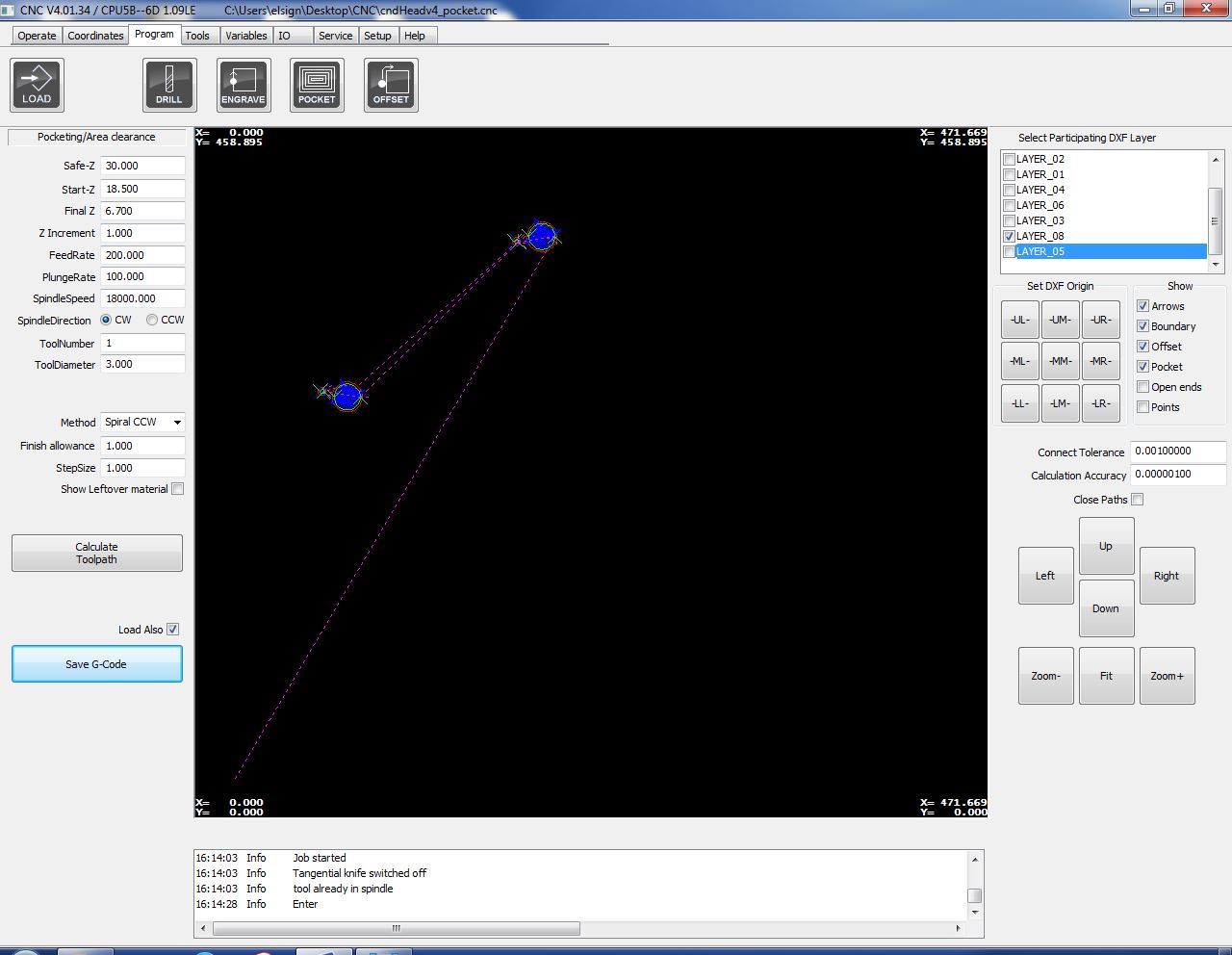The height and width of the screenshot is (955, 1232).
Task: Set DXF origin to center (-MM-)
Action: pyautogui.click(x=1061, y=361)
